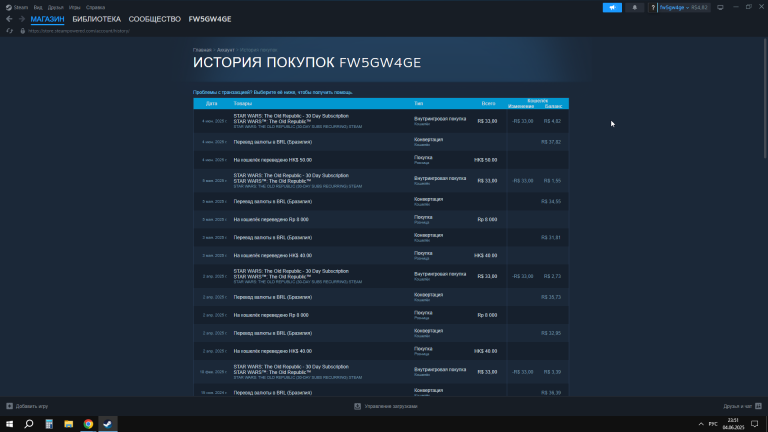Reload the page with the refresh icon
Viewport: 768px width, 432px height.
tap(9, 31)
